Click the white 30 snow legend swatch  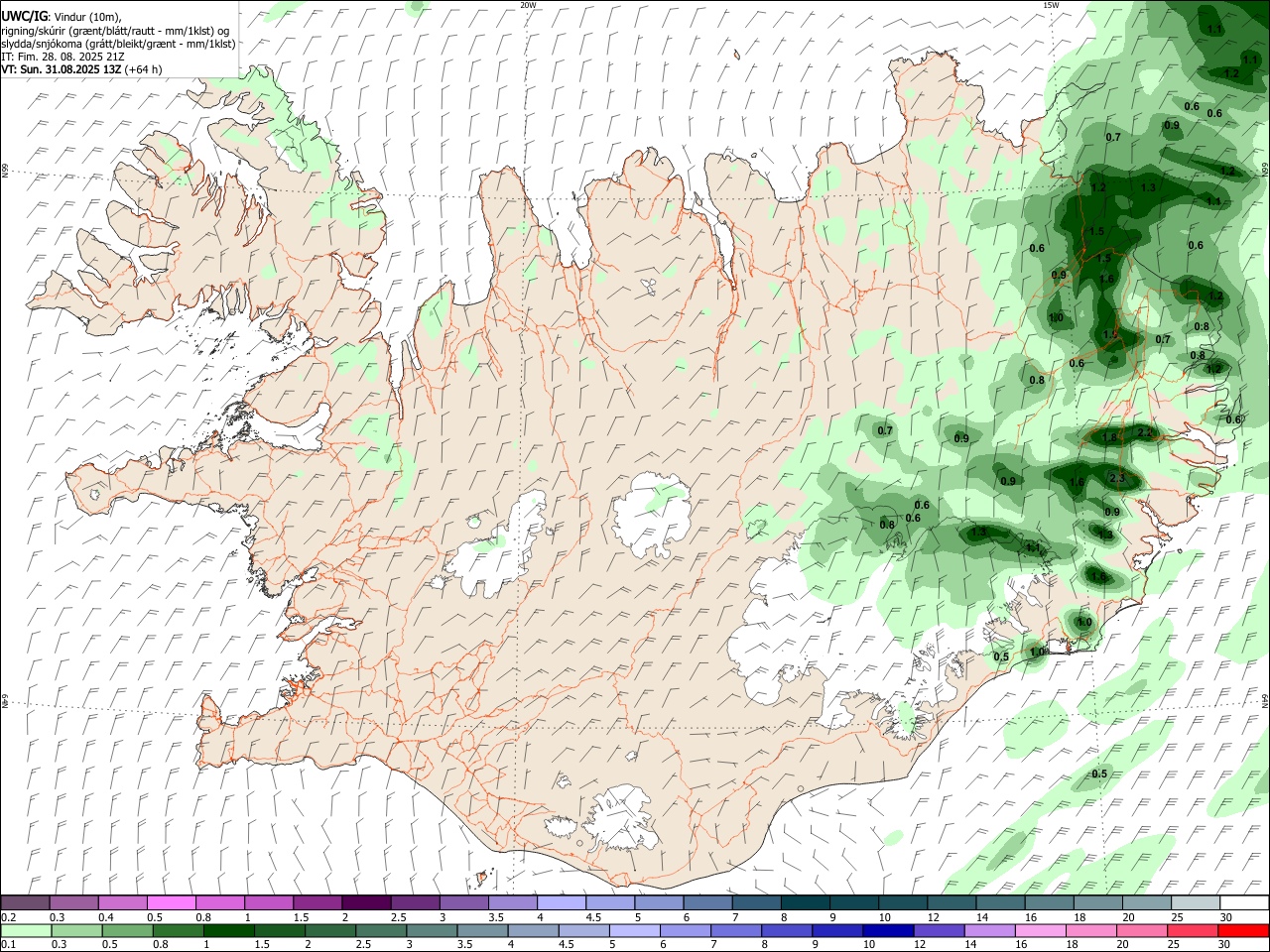pos(1243,902)
